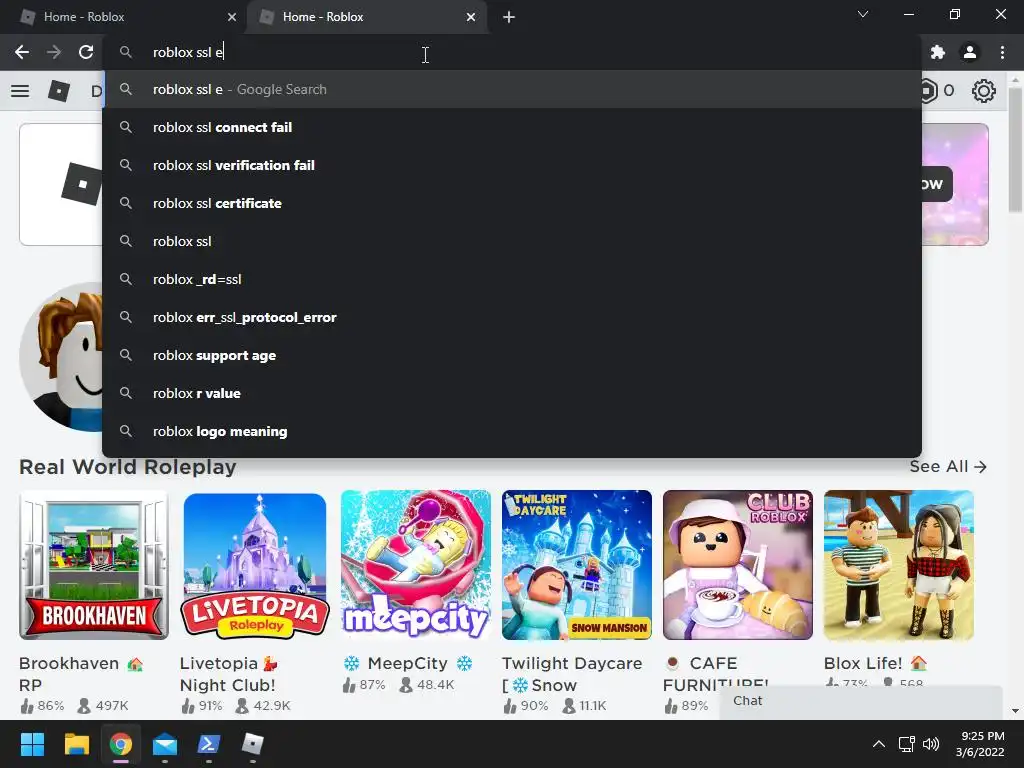This screenshot has width=1024, height=768.
Task: Pick suggestion 'roblox logo meaning'
Action: point(512,431)
